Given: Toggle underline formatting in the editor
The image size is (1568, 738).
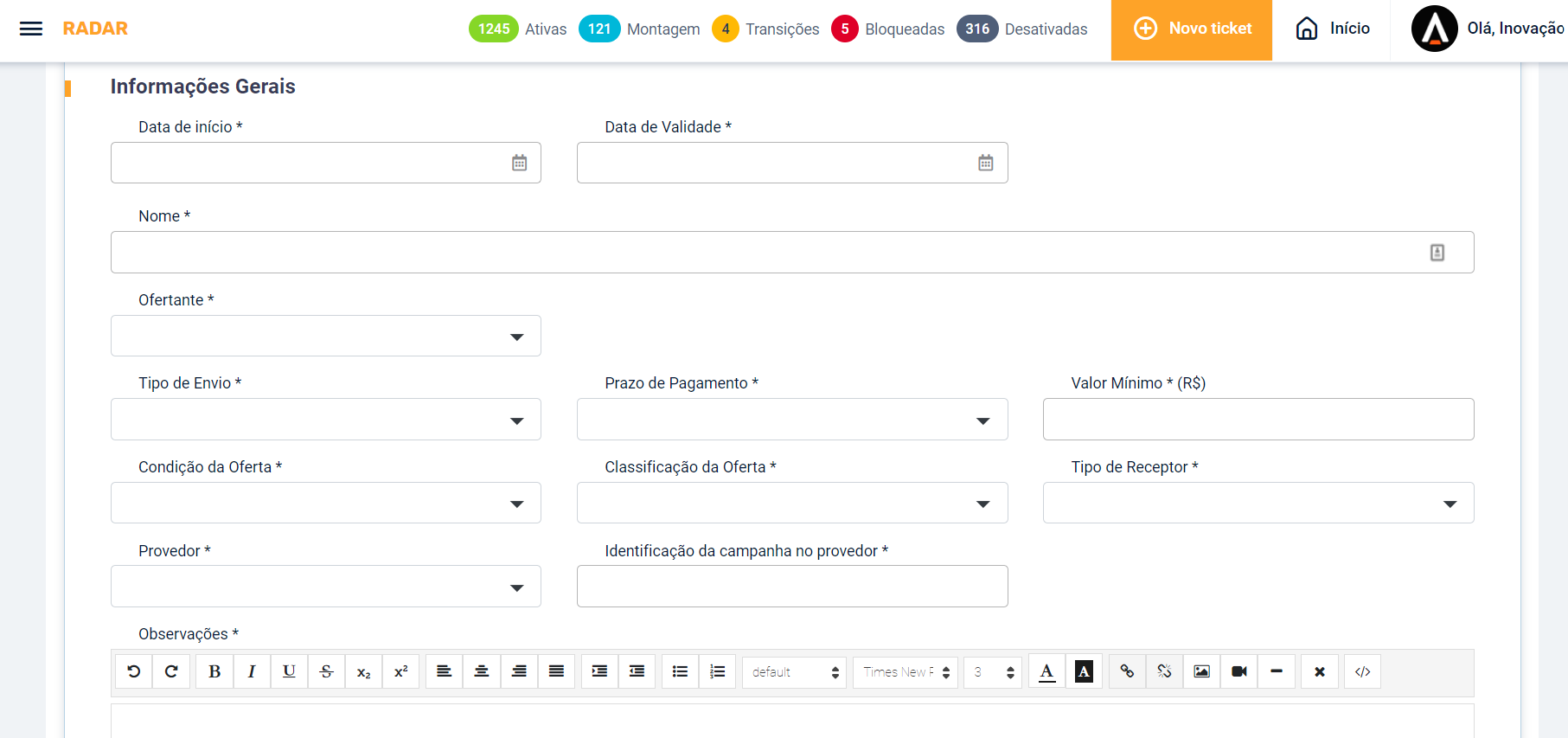Looking at the screenshot, I should coord(289,671).
